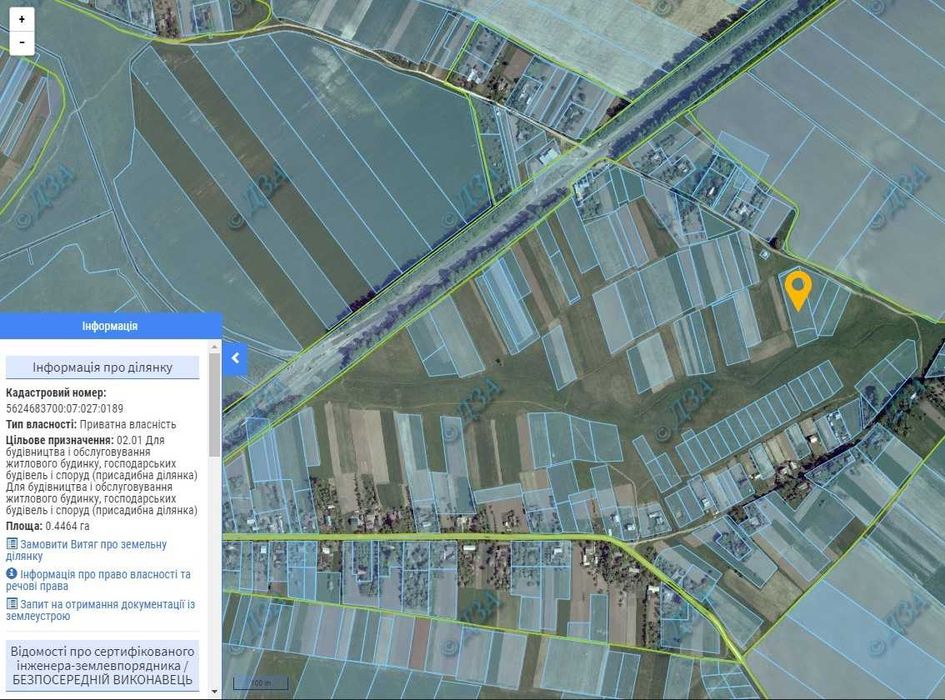The image size is (945, 700).
Task: Open Запит на отримання документації link
Action: point(101,610)
